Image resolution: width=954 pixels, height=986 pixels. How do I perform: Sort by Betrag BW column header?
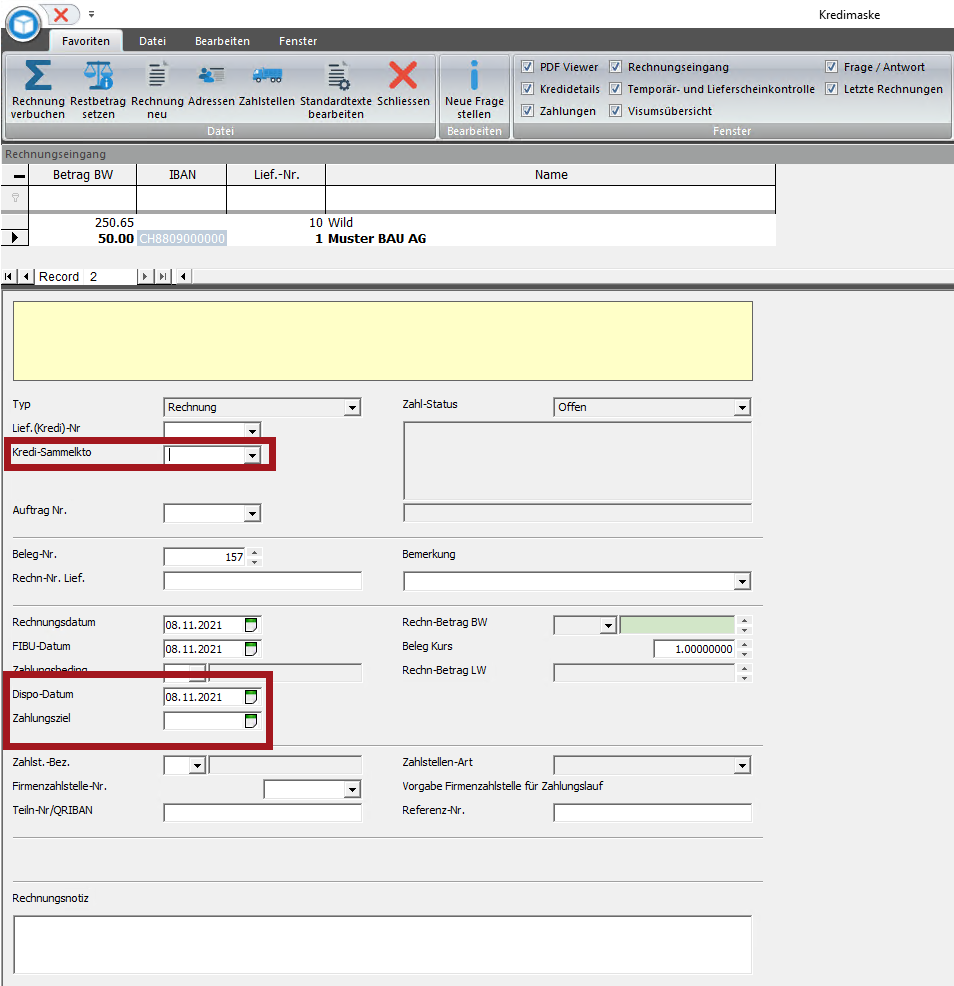82,175
